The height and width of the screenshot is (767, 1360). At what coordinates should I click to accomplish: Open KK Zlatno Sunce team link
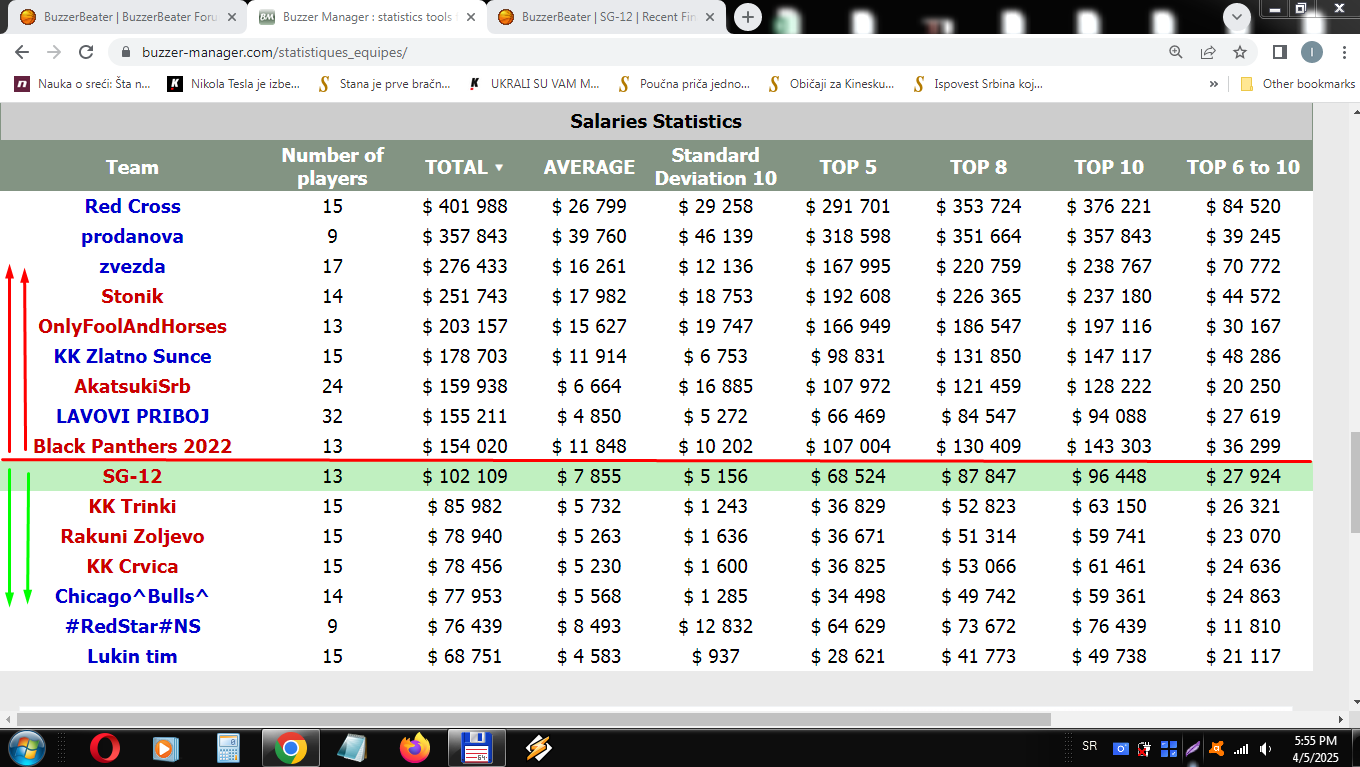[x=133, y=356]
